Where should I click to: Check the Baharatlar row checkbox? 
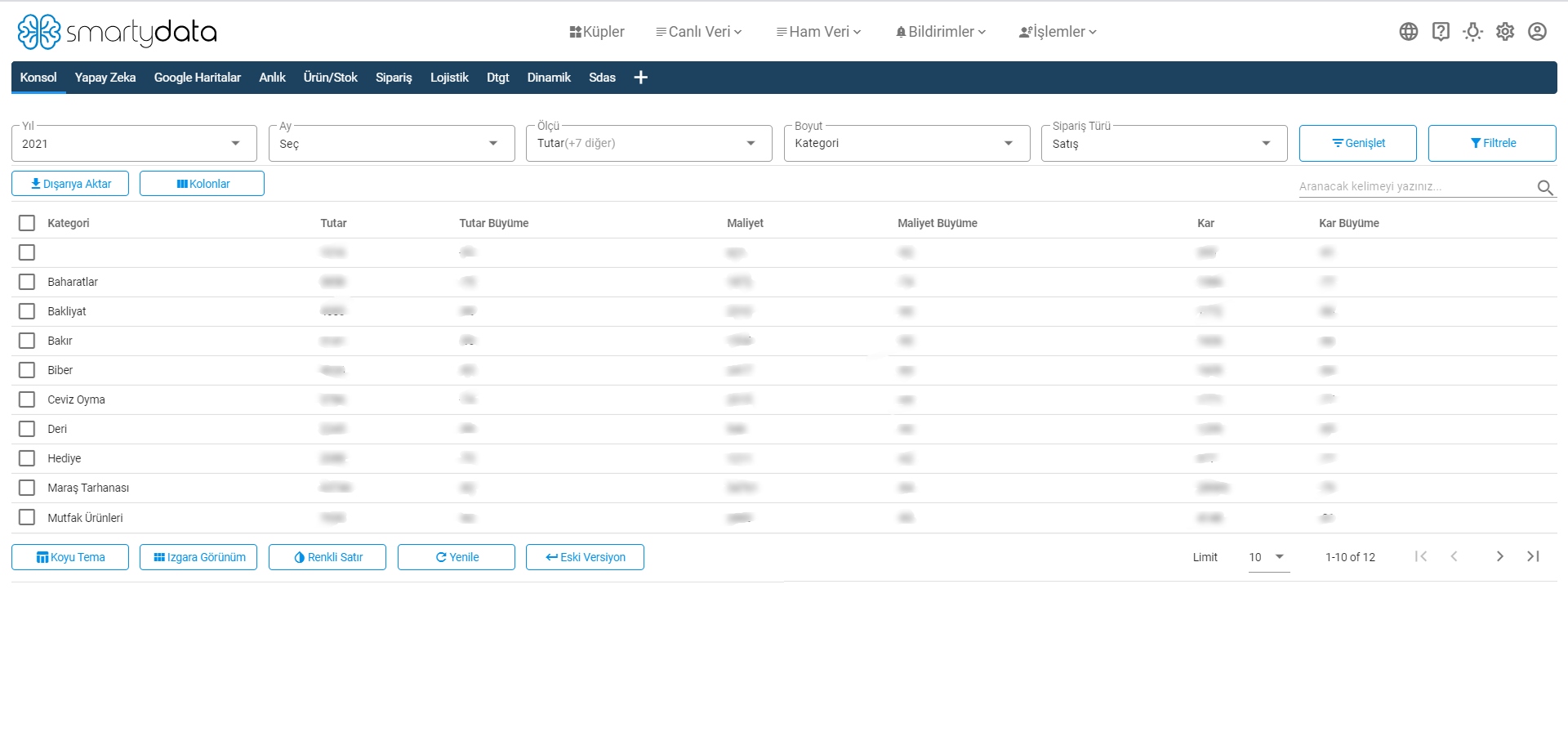click(x=27, y=282)
